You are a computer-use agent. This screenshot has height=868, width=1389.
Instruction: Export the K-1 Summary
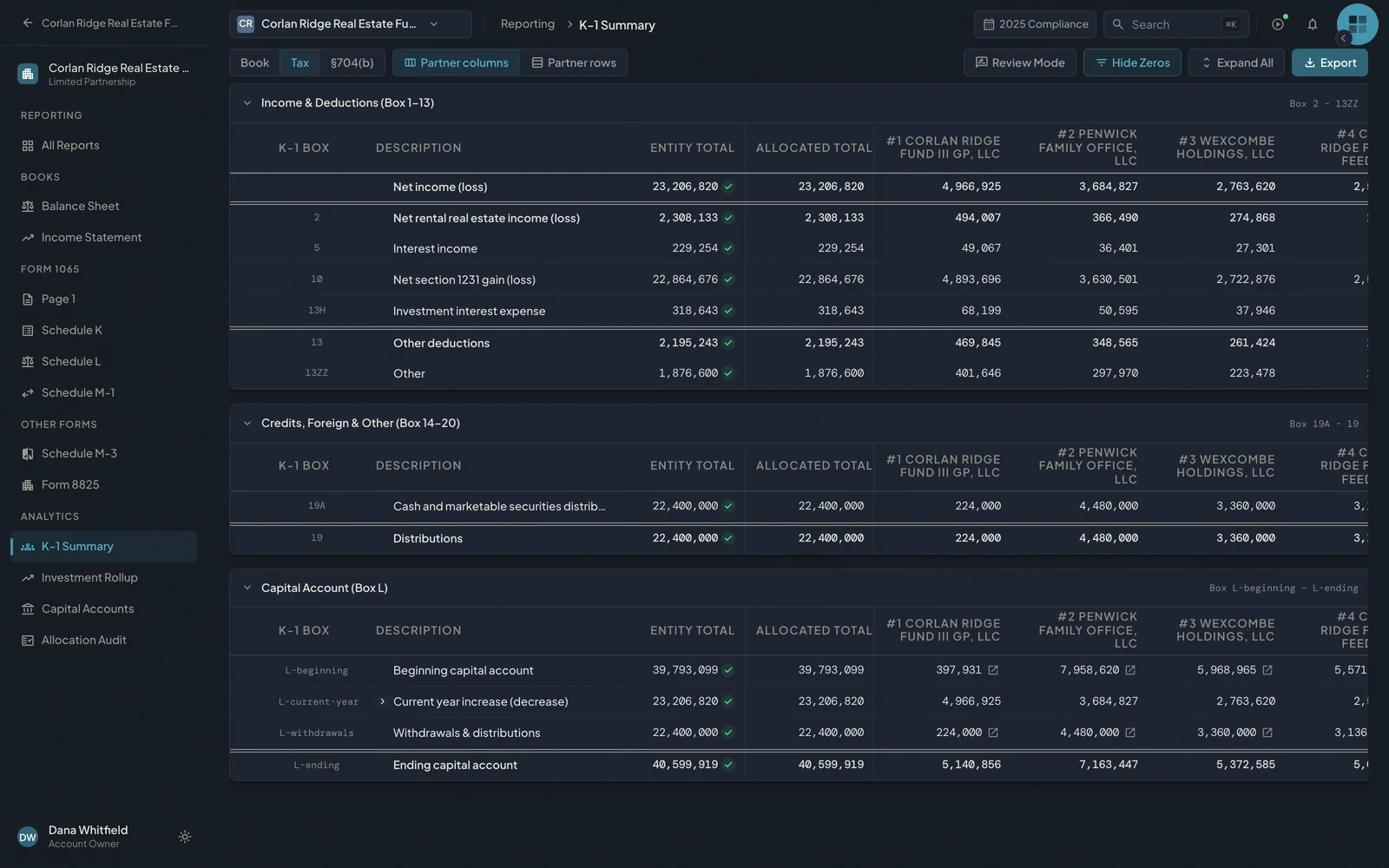point(1330,62)
